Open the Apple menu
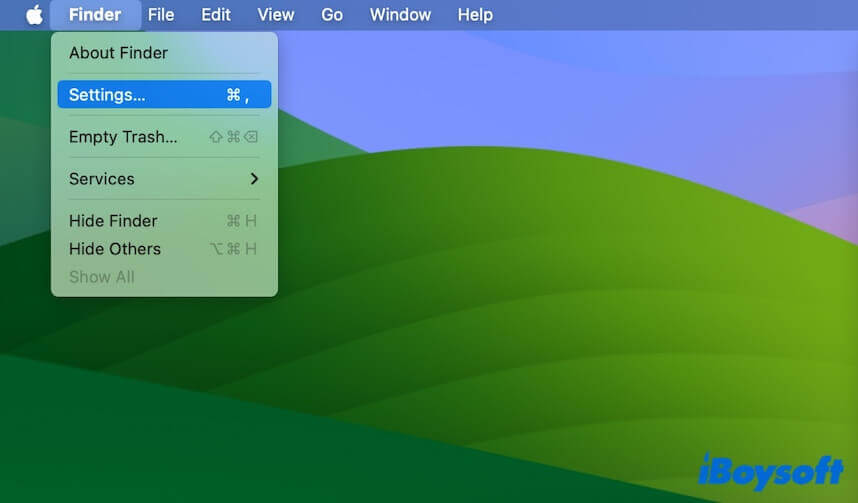858x503 pixels. click(34, 15)
